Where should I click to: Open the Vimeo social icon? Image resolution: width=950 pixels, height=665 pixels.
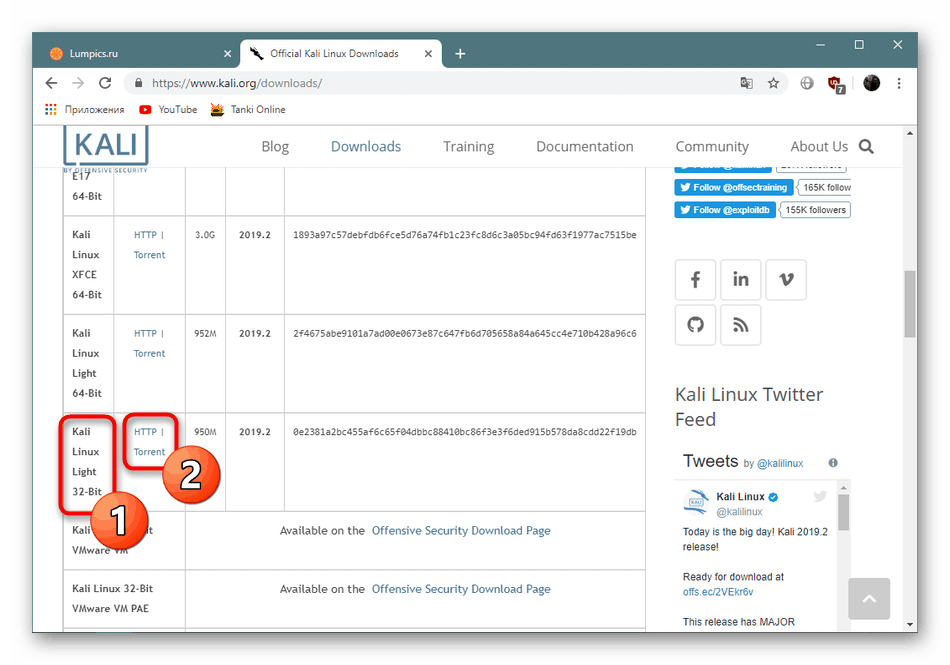point(786,279)
